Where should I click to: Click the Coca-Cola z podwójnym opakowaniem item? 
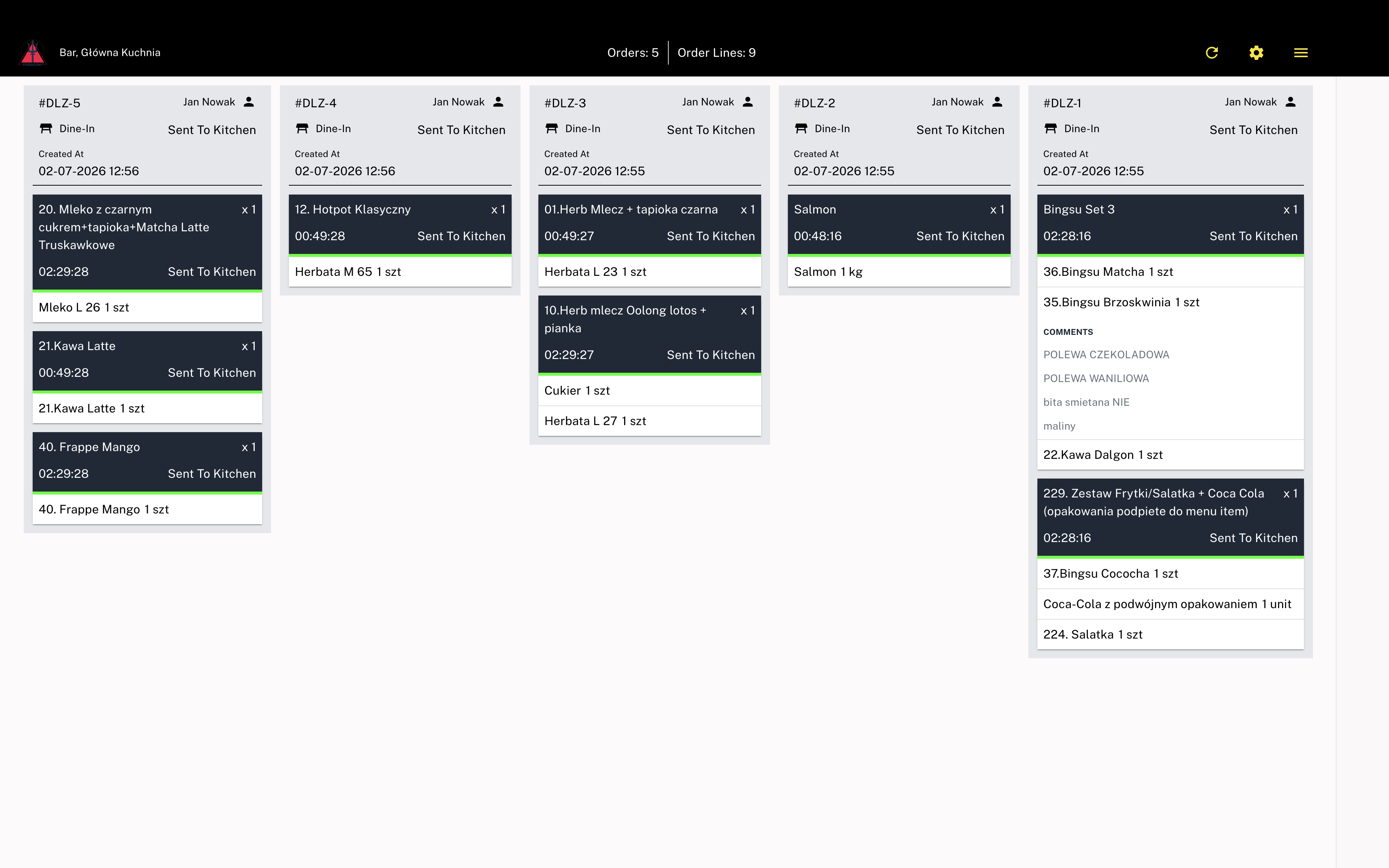[1170, 604]
